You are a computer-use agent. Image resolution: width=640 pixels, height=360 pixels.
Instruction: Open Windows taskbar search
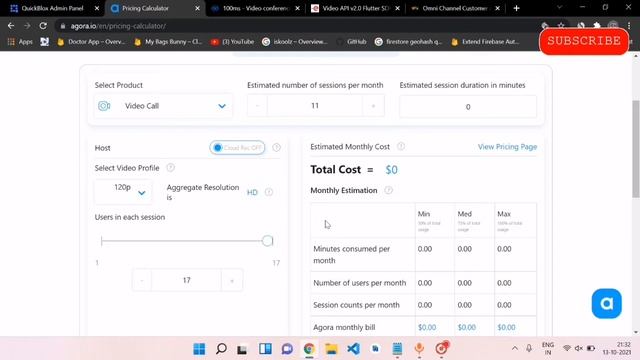[221, 349]
